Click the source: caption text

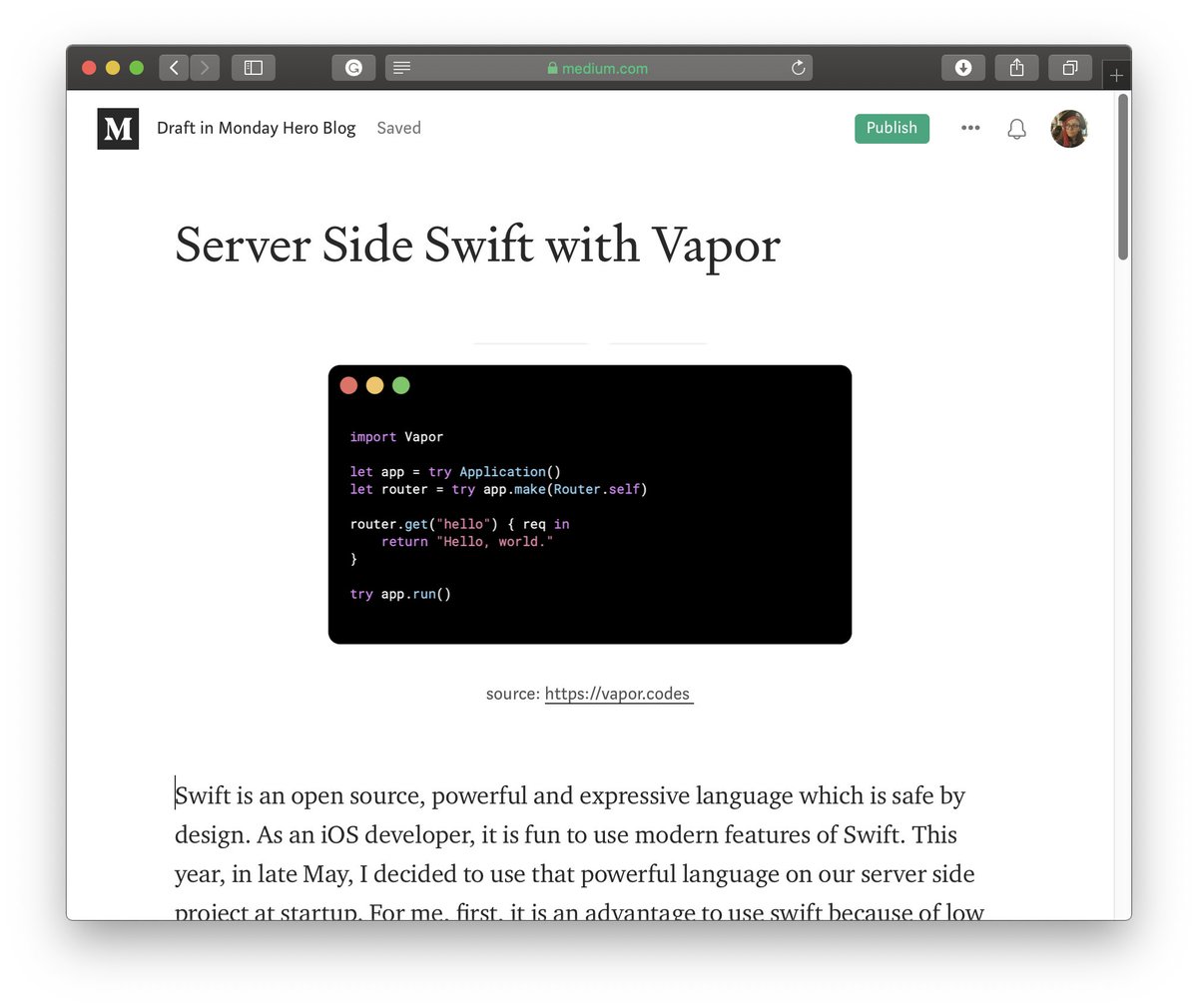512,694
